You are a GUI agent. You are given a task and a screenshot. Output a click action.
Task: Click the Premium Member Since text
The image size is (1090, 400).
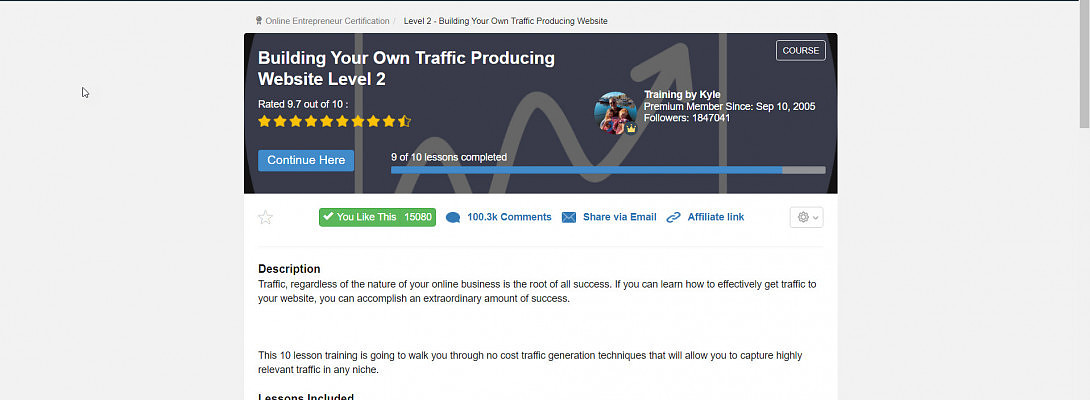(729, 106)
